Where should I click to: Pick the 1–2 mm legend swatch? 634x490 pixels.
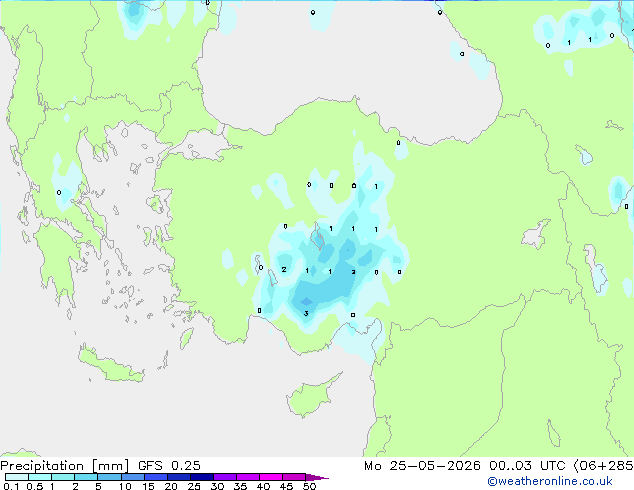(x=63, y=477)
